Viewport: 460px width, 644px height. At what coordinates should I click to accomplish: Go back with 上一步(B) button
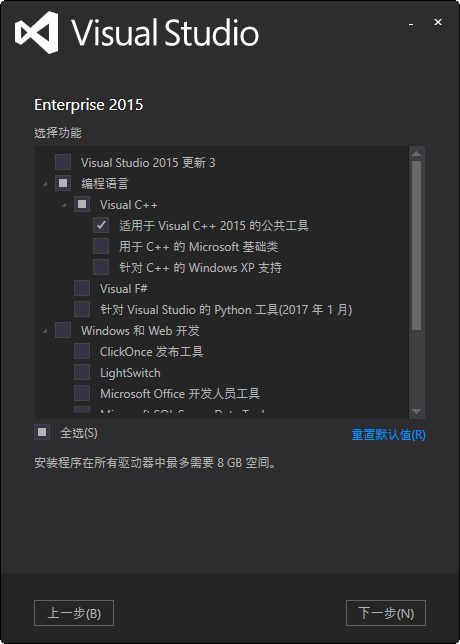[74, 613]
